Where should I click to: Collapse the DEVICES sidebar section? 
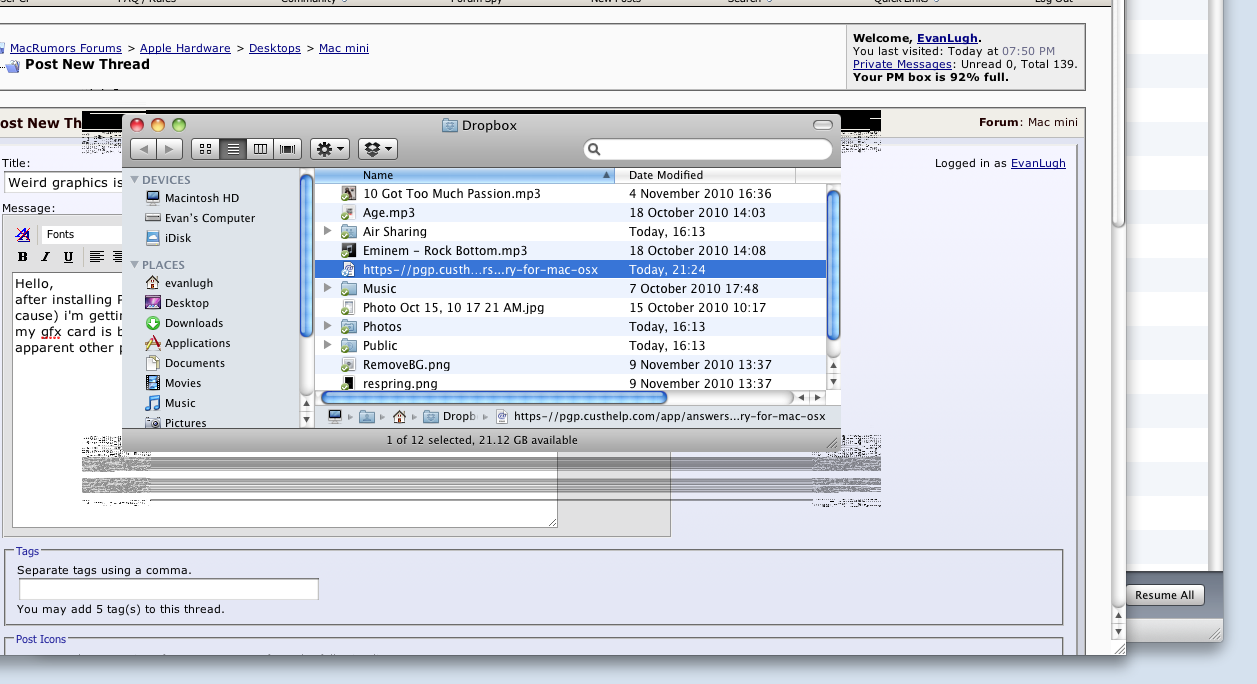(x=135, y=180)
